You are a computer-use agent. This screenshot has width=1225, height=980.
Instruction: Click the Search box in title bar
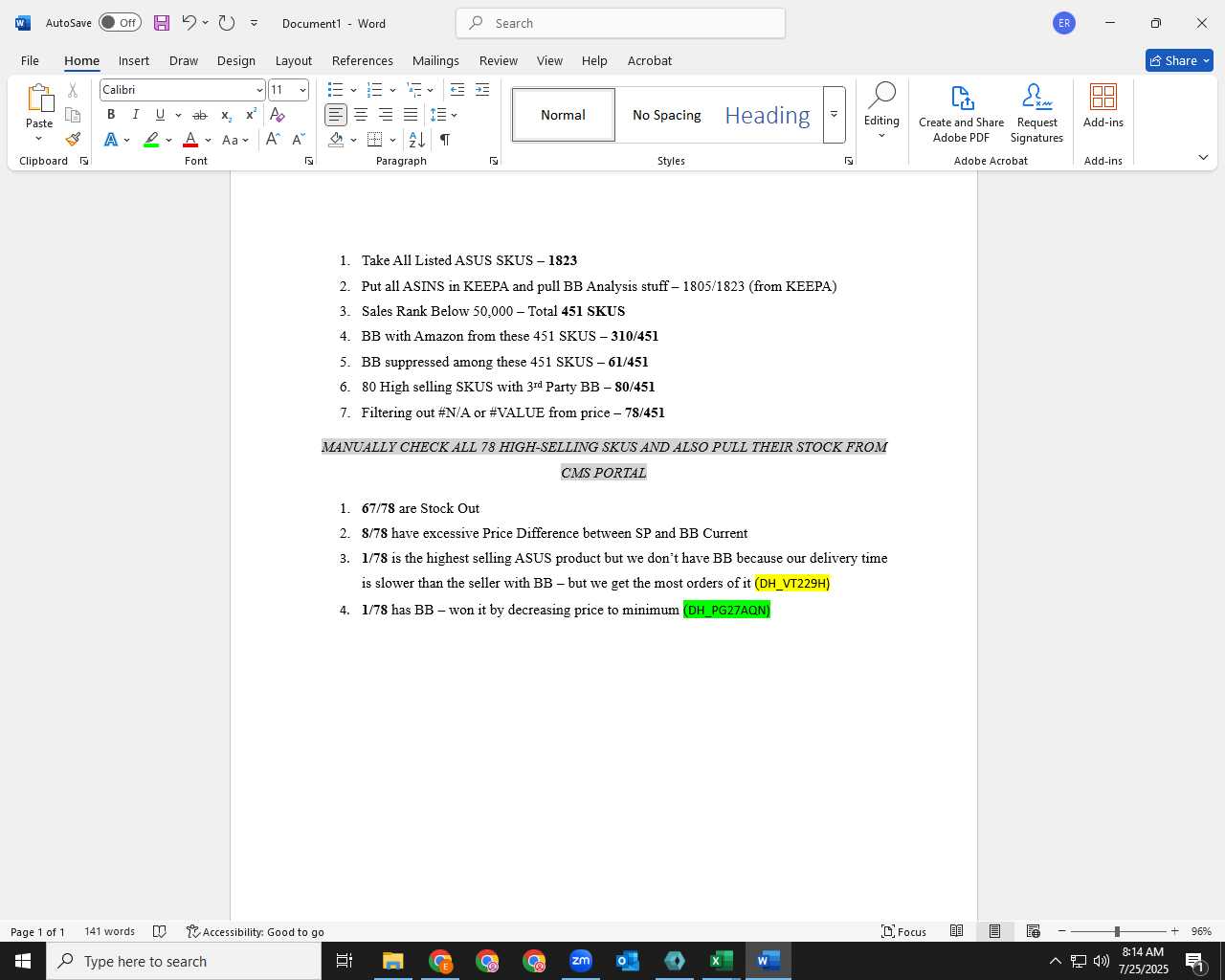pos(620,23)
